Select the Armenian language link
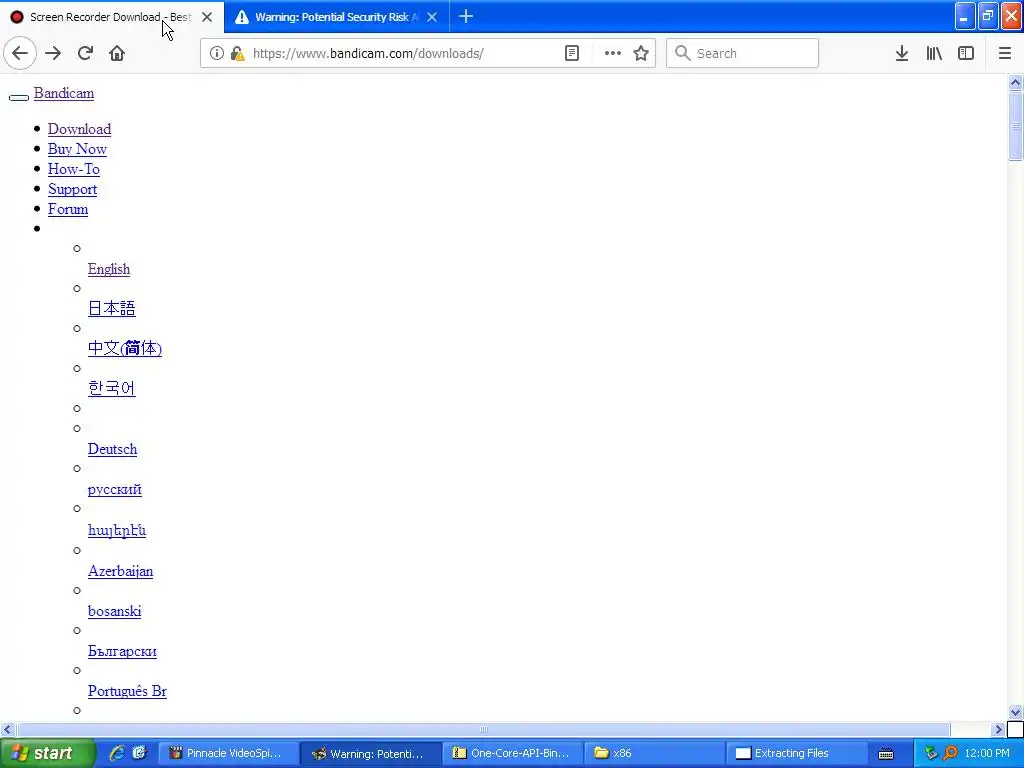 (x=117, y=530)
